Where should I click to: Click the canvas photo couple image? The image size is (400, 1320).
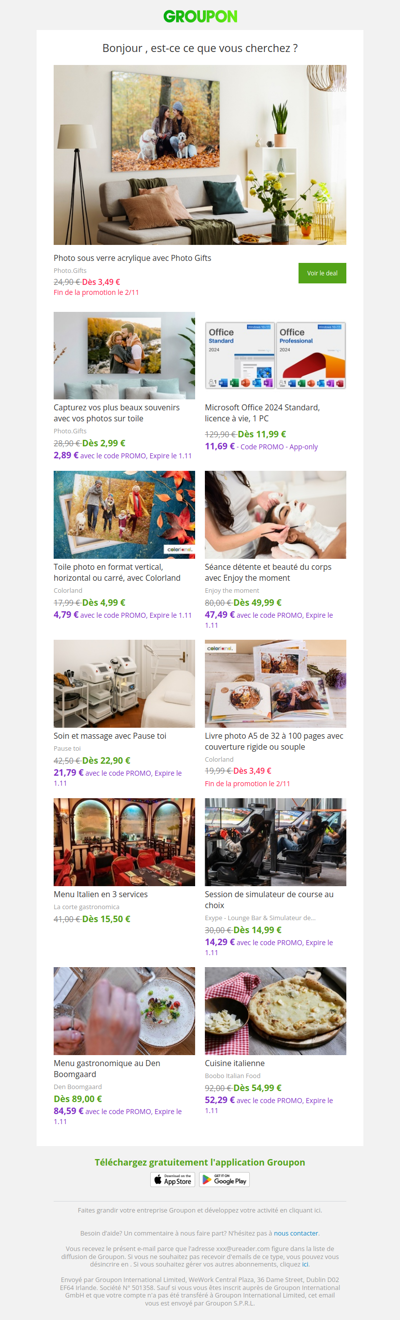(x=124, y=356)
